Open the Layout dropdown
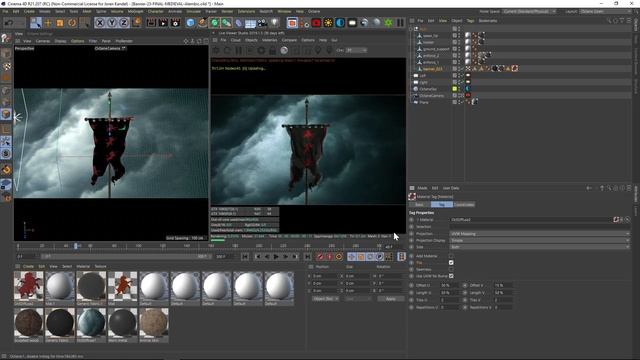Screen dimensions: 640x360 coord(606,11)
